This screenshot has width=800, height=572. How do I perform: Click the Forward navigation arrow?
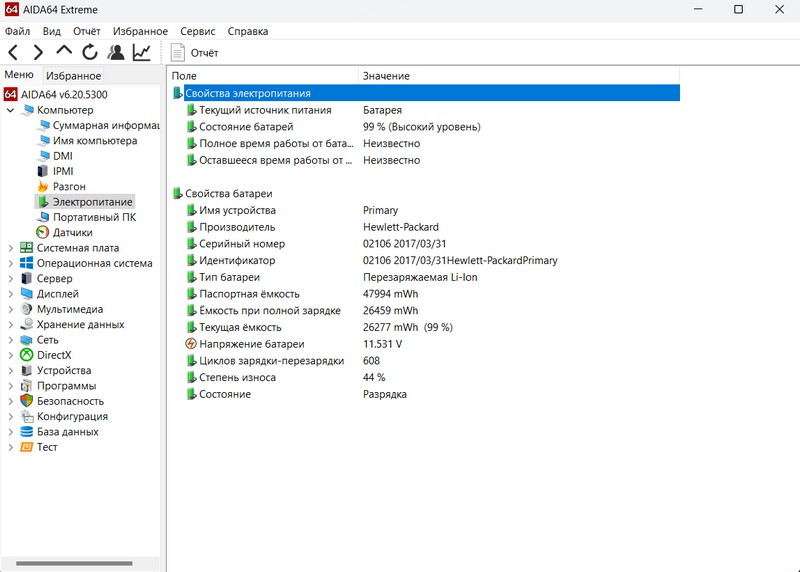(x=38, y=52)
